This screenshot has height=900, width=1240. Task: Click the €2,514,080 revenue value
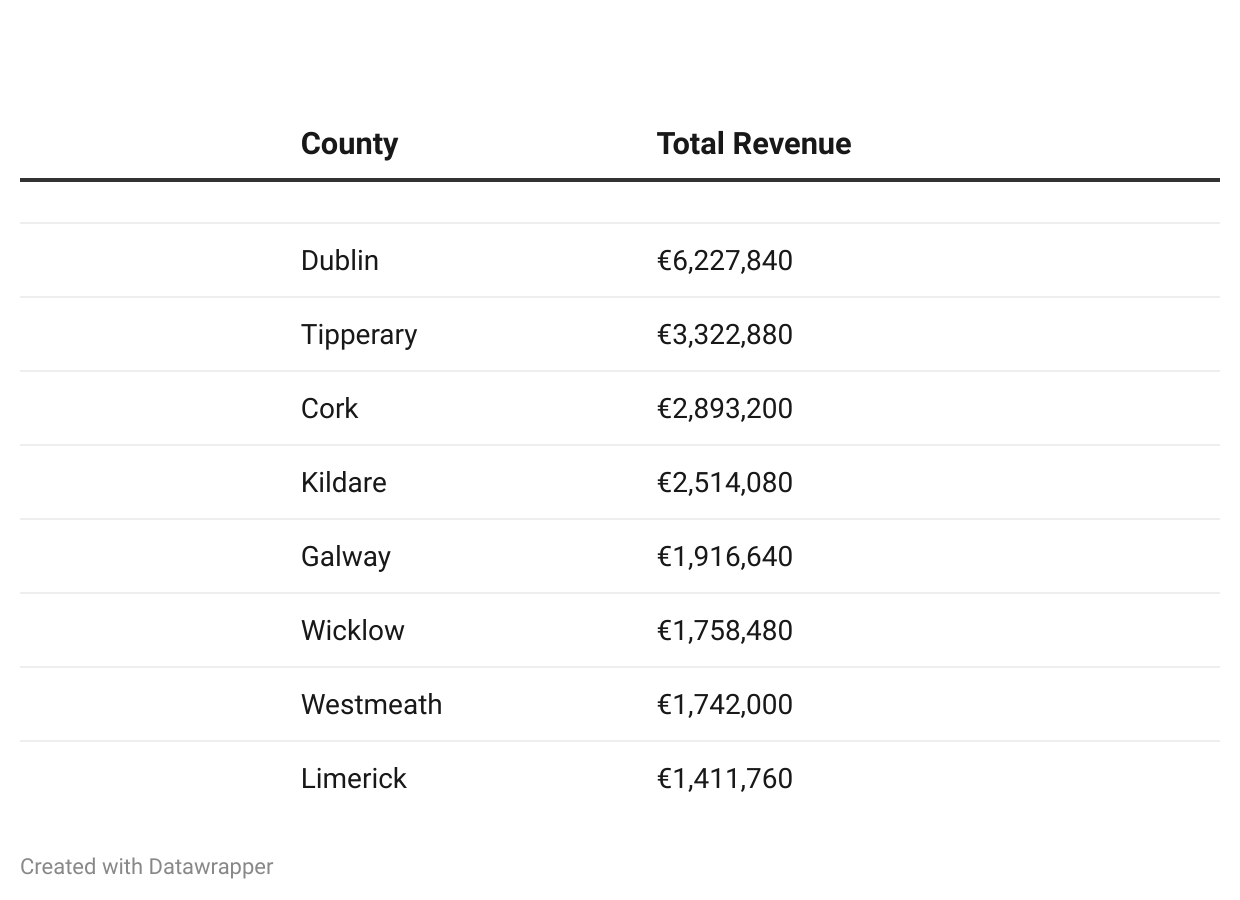pos(724,483)
